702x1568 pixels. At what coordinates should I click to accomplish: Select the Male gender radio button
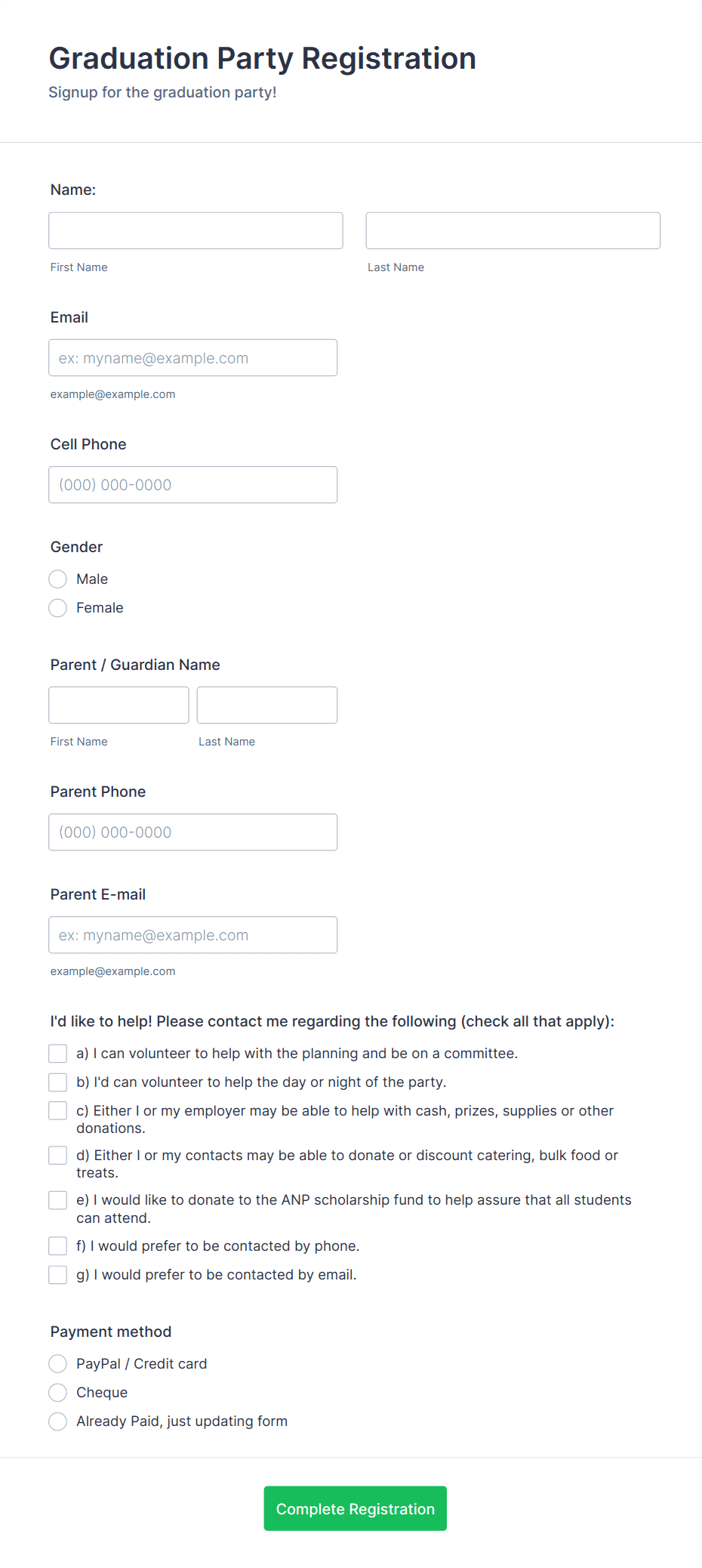[x=57, y=579]
